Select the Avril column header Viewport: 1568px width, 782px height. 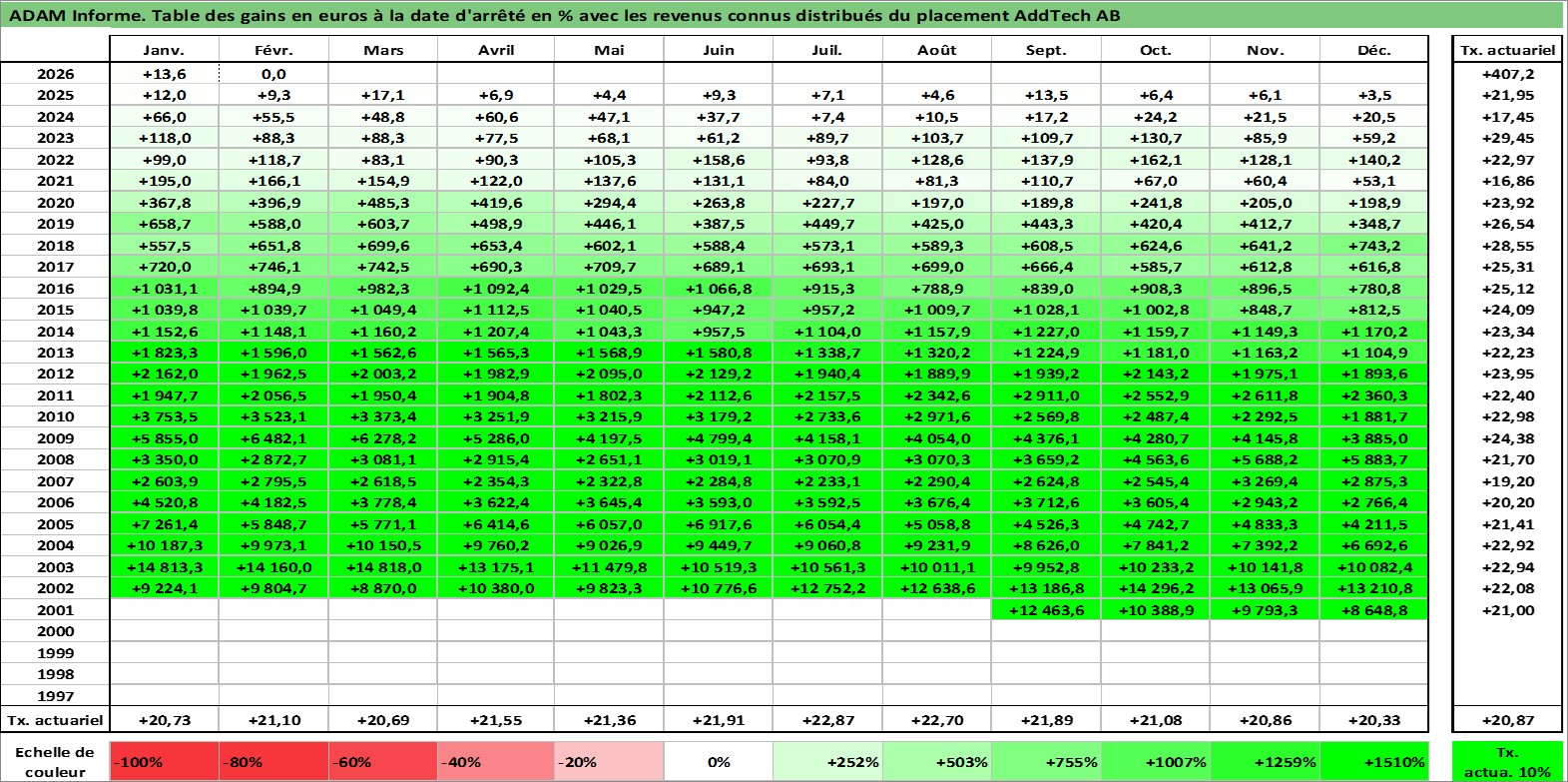(x=496, y=50)
